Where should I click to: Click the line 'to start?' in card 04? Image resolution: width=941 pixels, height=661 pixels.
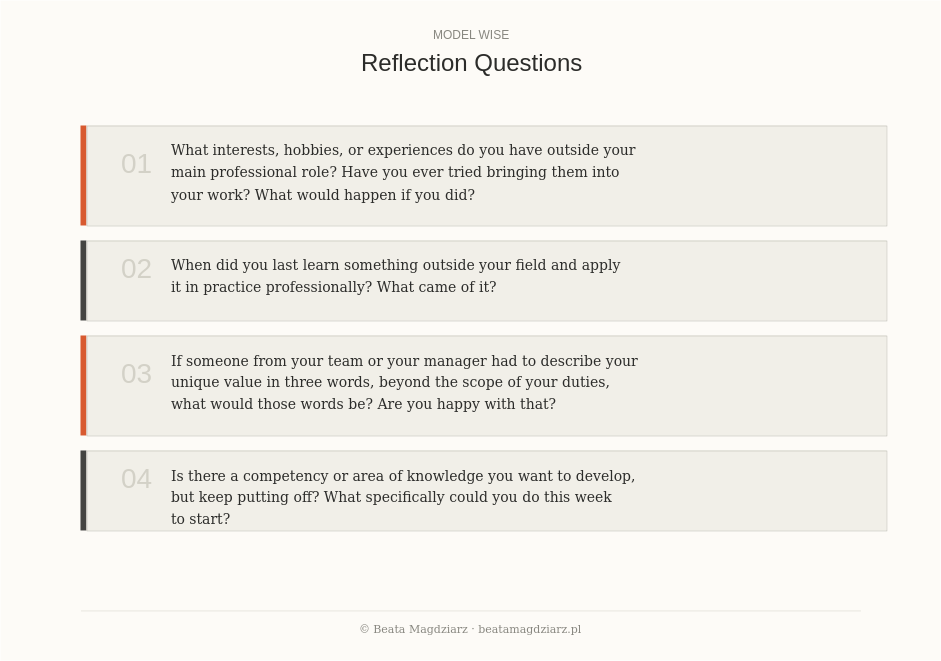click(x=200, y=519)
